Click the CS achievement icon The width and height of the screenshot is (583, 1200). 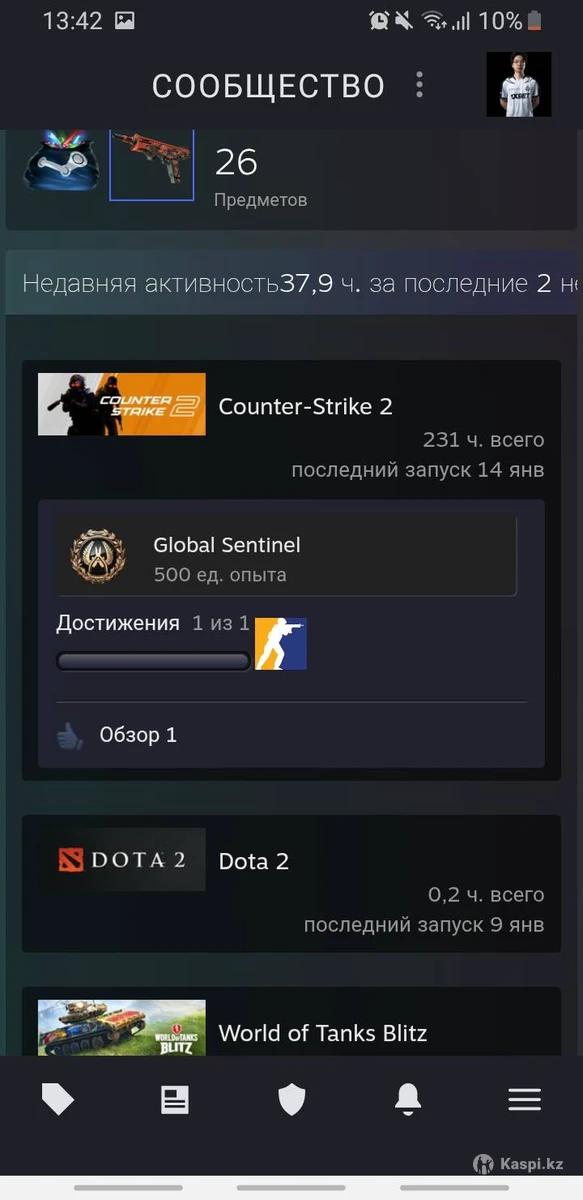click(281, 643)
